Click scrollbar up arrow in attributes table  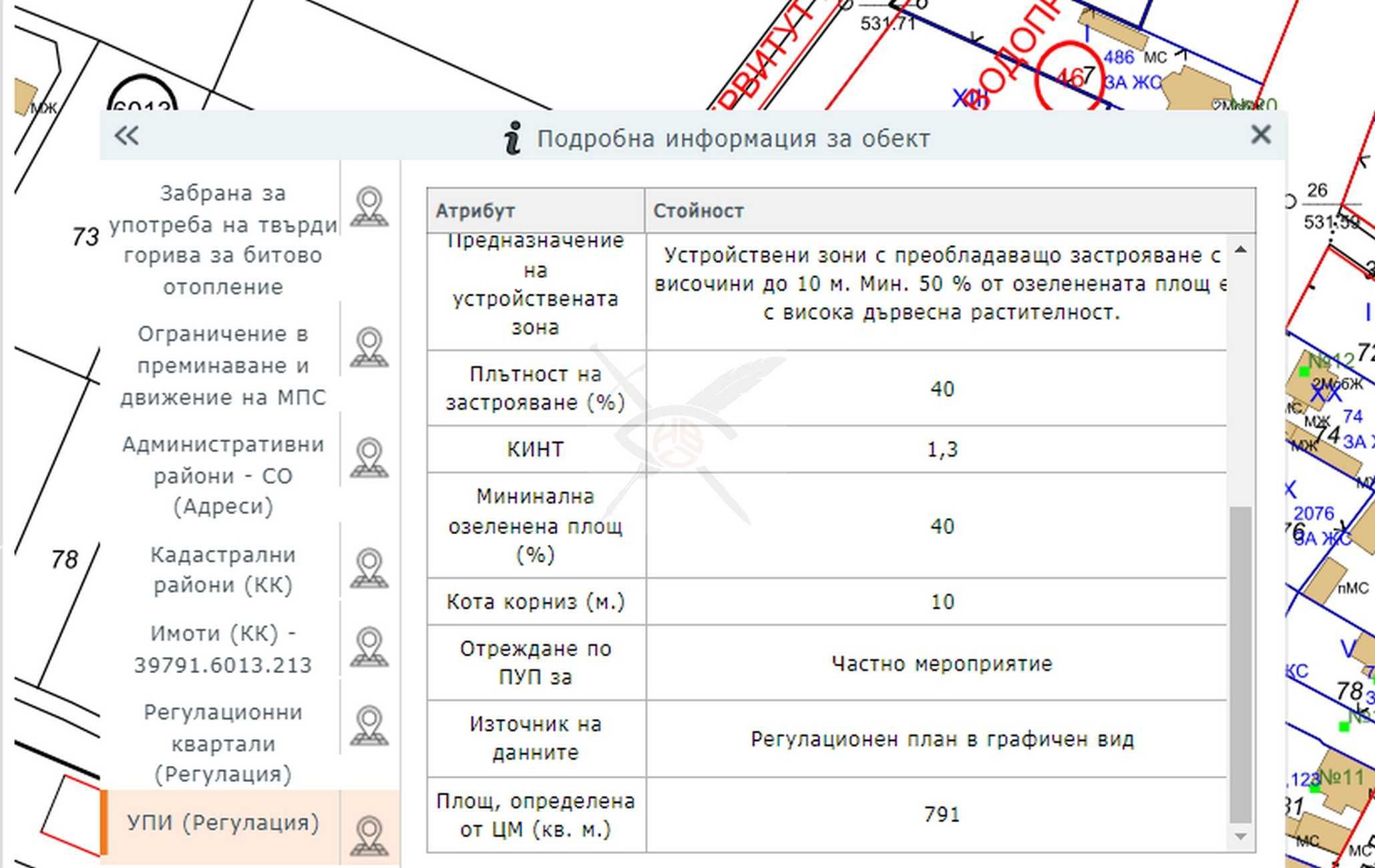click(1240, 250)
